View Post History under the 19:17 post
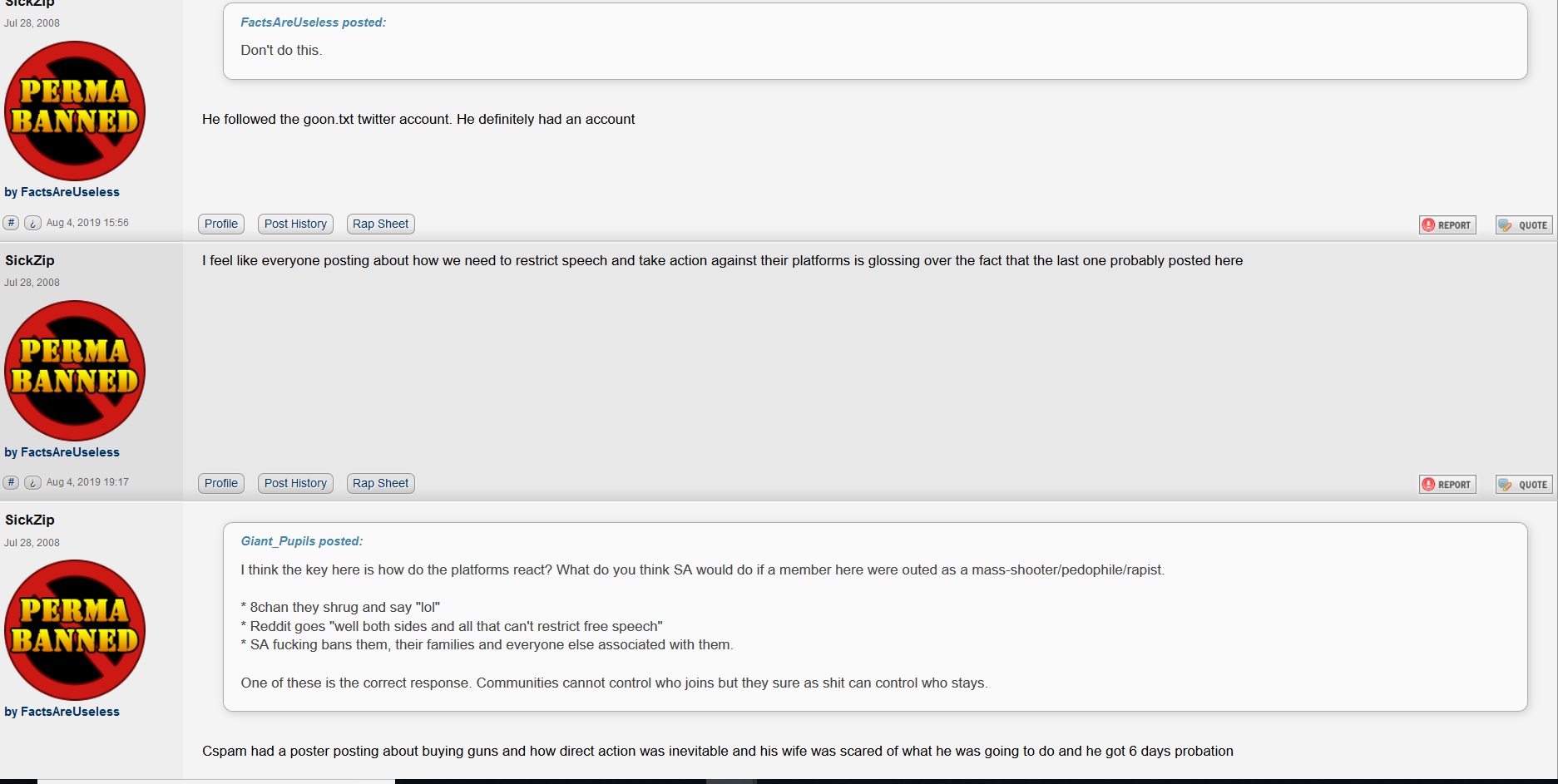This screenshot has width=1558, height=784. [x=295, y=483]
